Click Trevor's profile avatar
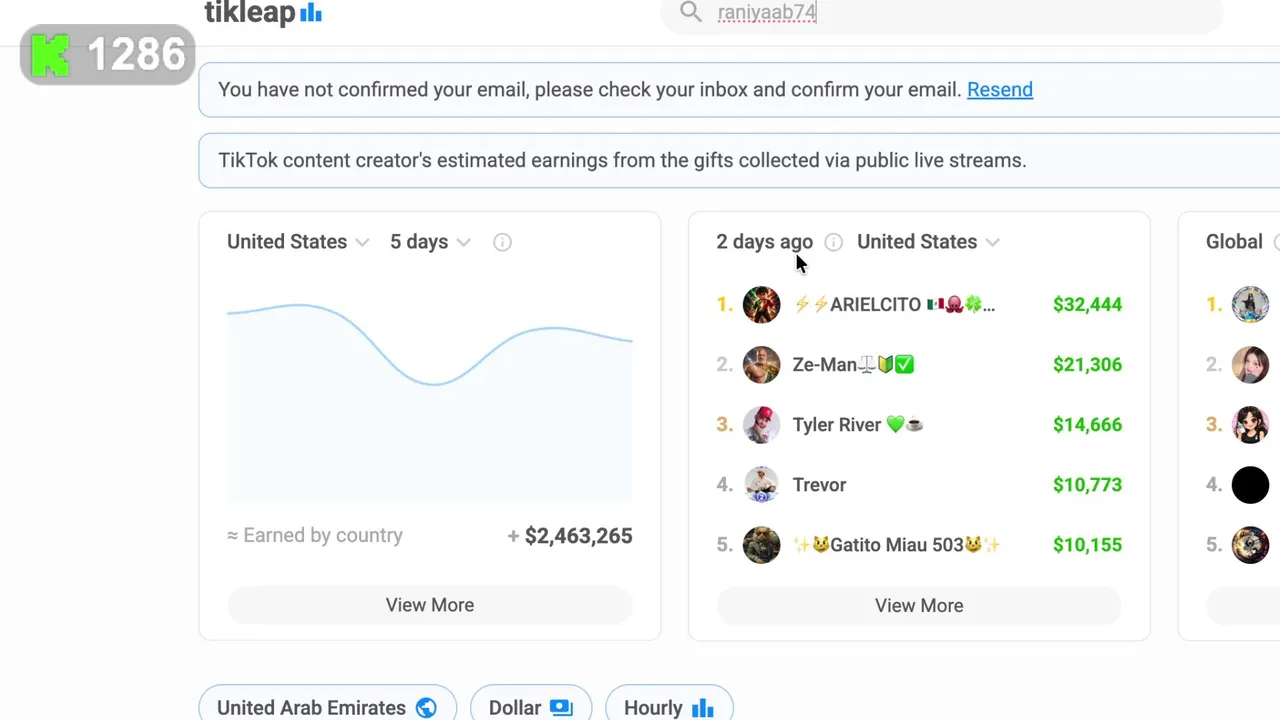The image size is (1280, 720). pyautogui.click(x=761, y=485)
